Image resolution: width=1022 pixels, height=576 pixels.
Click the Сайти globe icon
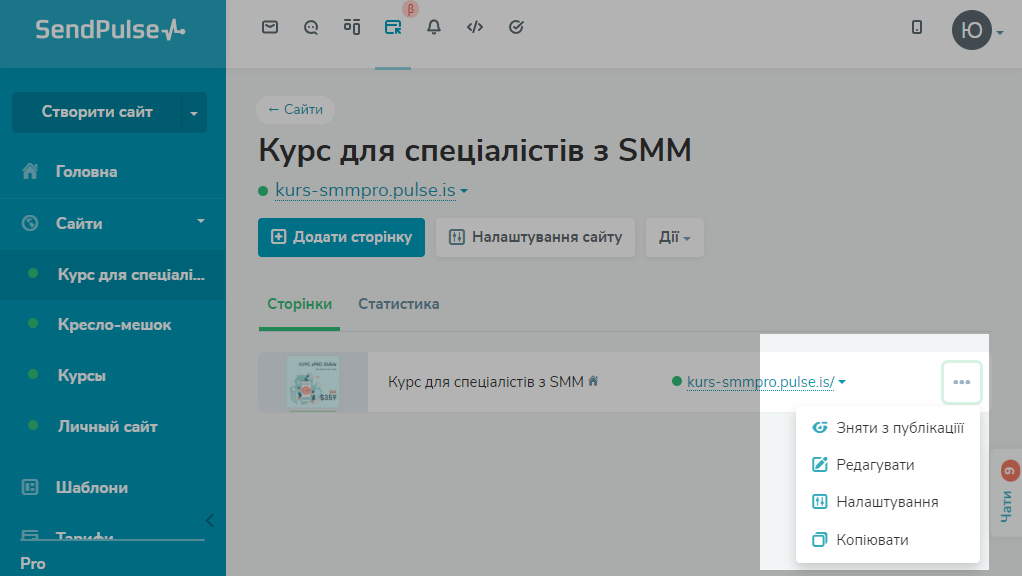(30, 223)
